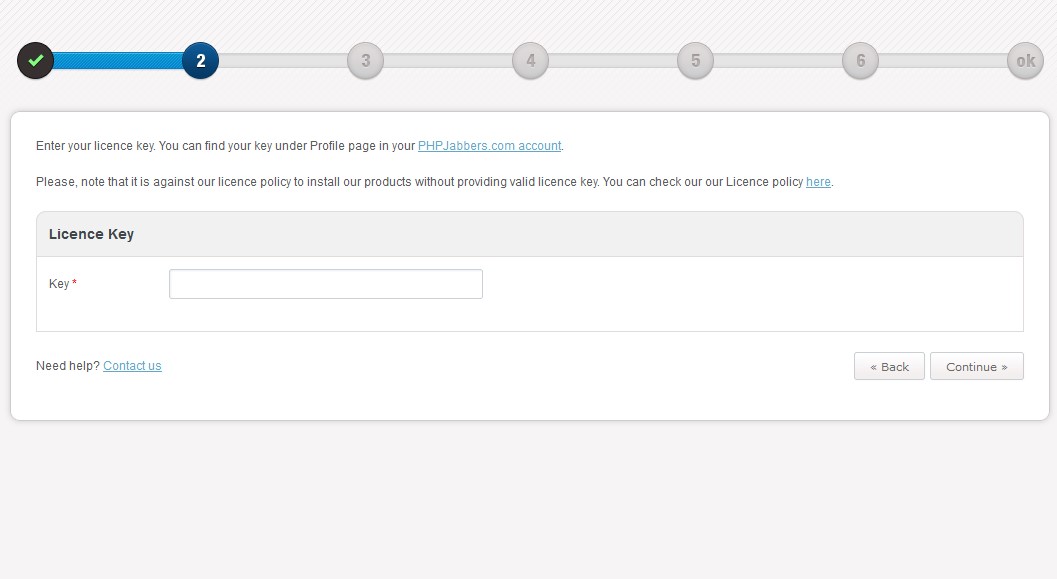Focus the licence Key input field
The width and height of the screenshot is (1057, 579).
point(325,284)
